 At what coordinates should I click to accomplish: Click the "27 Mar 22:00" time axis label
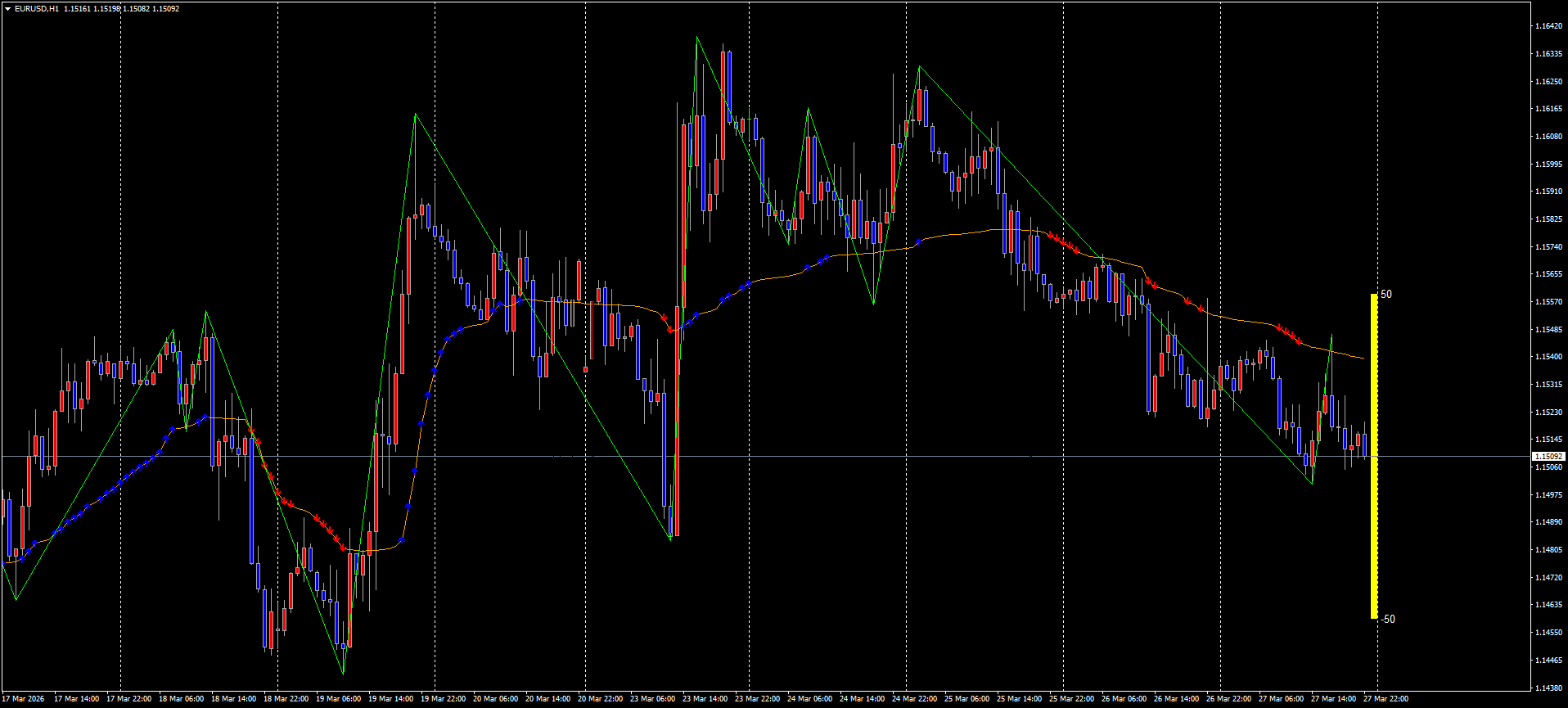[1386, 699]
